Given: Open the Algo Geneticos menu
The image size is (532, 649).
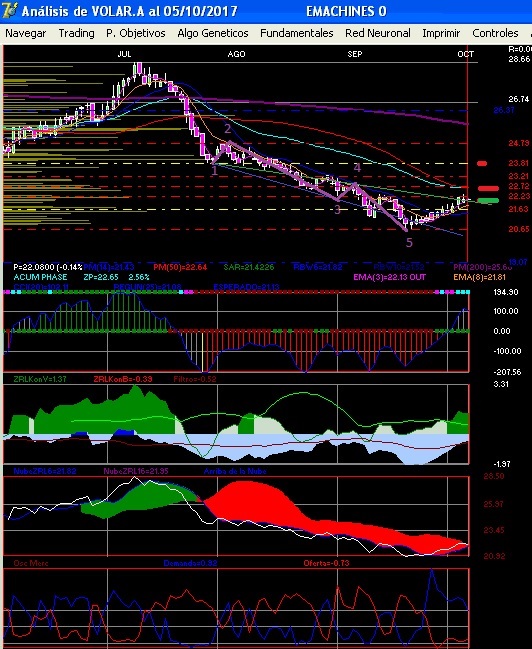Looking at the screenshot, I should pos(213,33).
